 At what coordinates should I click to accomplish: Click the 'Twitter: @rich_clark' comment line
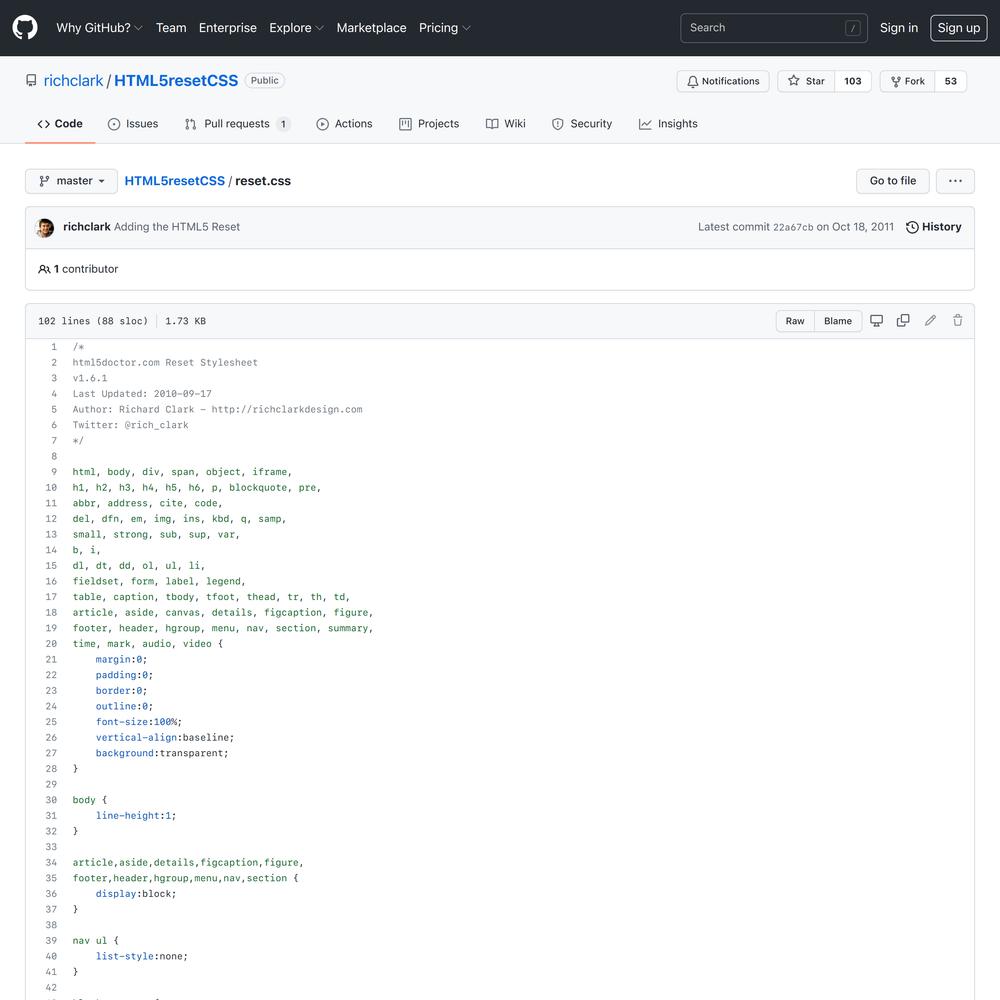click(x=131, y=425)
